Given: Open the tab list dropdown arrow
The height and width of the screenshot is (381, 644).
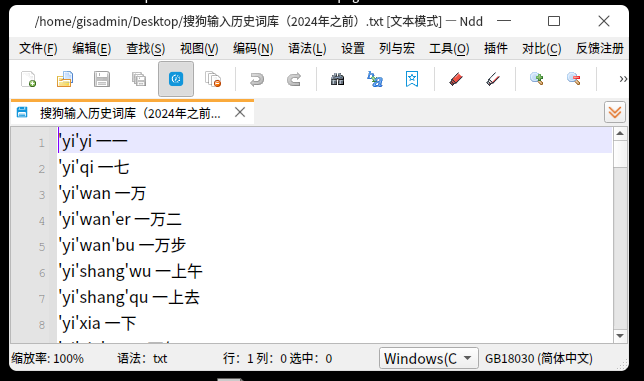Looking at the screenshot, I should point(615,112).
